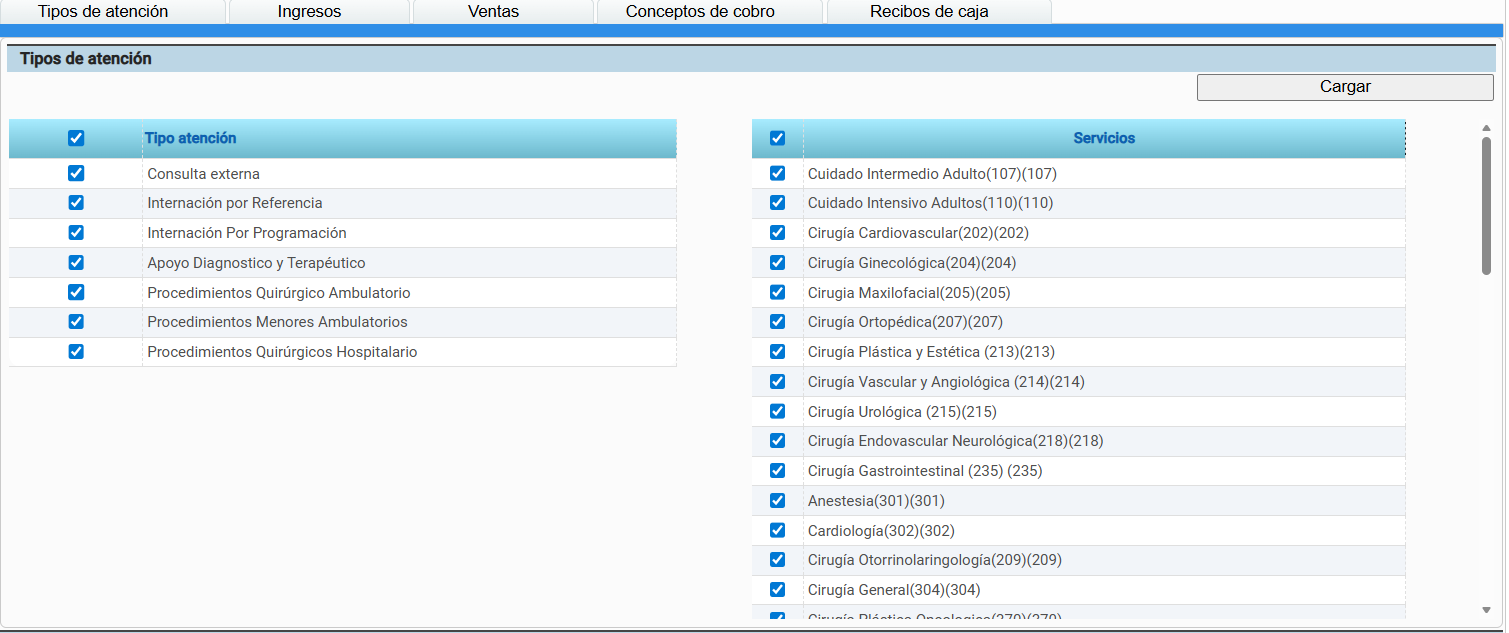Open Conceptos de cobro tab
The height and width of the screenshot is (633, 1509).
pyautogui.click(x=700, y=12)
